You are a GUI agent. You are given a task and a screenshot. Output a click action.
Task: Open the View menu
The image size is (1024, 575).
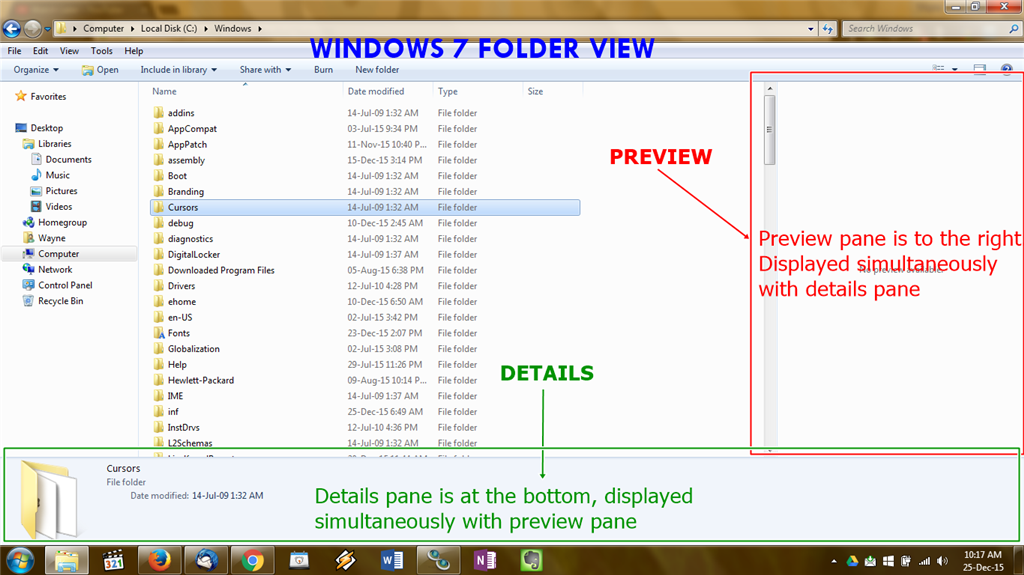[x=69, y=51]
